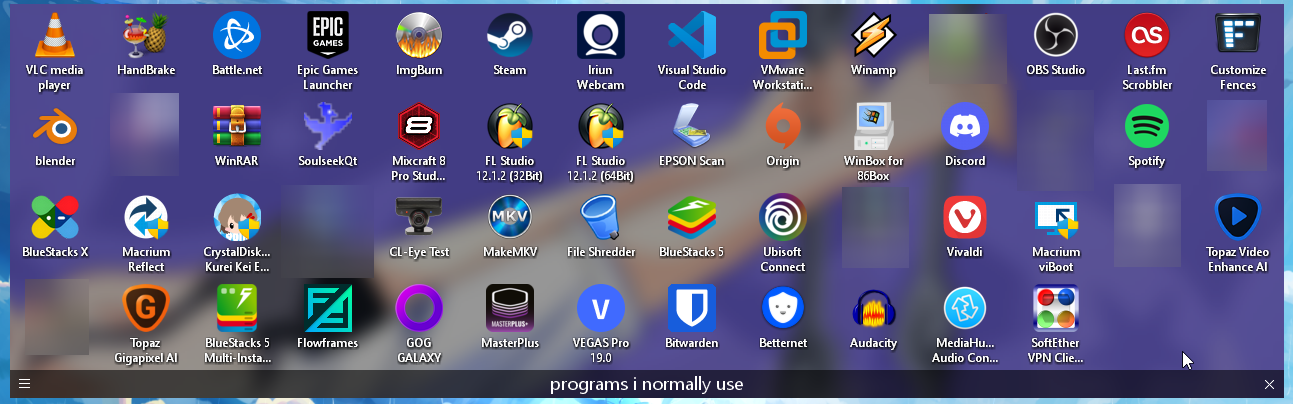The image size is (1293, 404).
Task: Open Topaz Gigapixel AI
Action: (x=146, y=310)
